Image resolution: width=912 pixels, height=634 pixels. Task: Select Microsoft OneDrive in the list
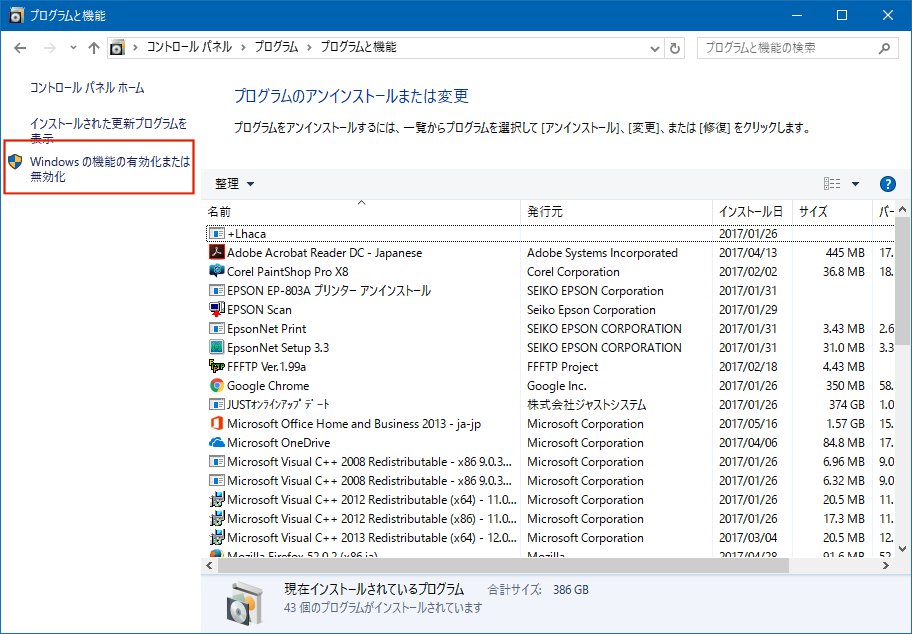pos(279,443)
